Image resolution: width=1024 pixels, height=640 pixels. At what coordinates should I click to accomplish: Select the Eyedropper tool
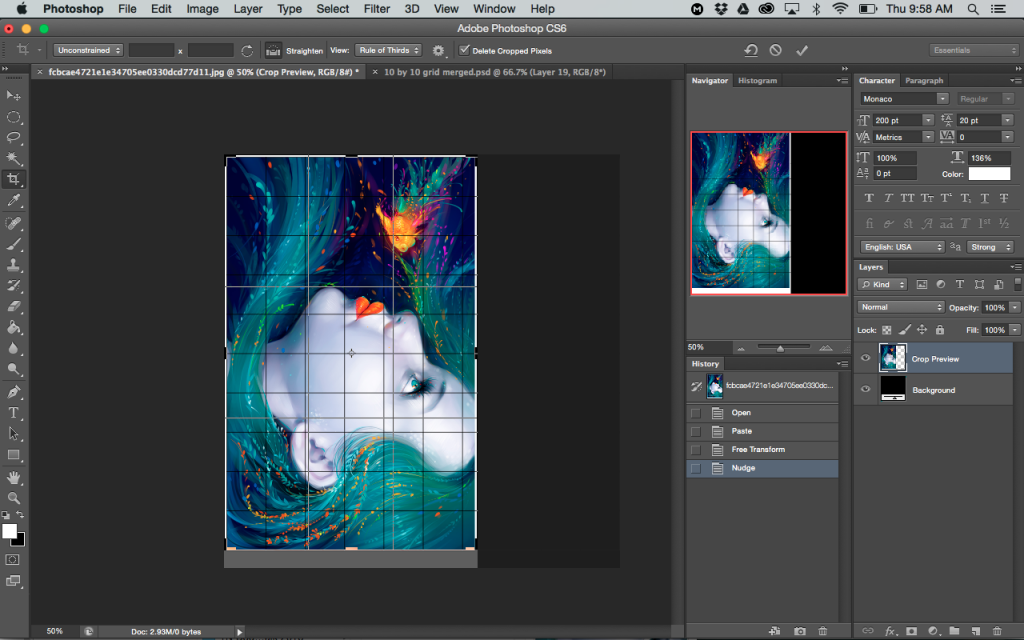click(x=13, y=200)
